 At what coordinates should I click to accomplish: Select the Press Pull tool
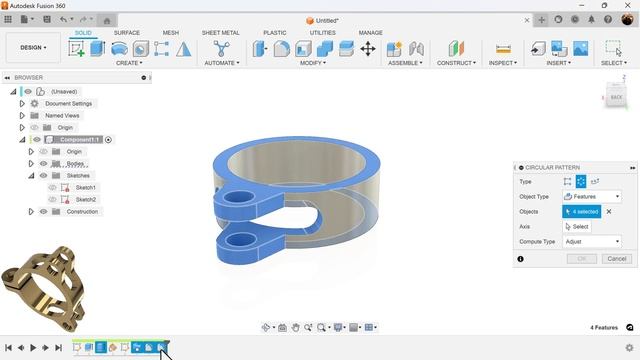click(260, 49)
